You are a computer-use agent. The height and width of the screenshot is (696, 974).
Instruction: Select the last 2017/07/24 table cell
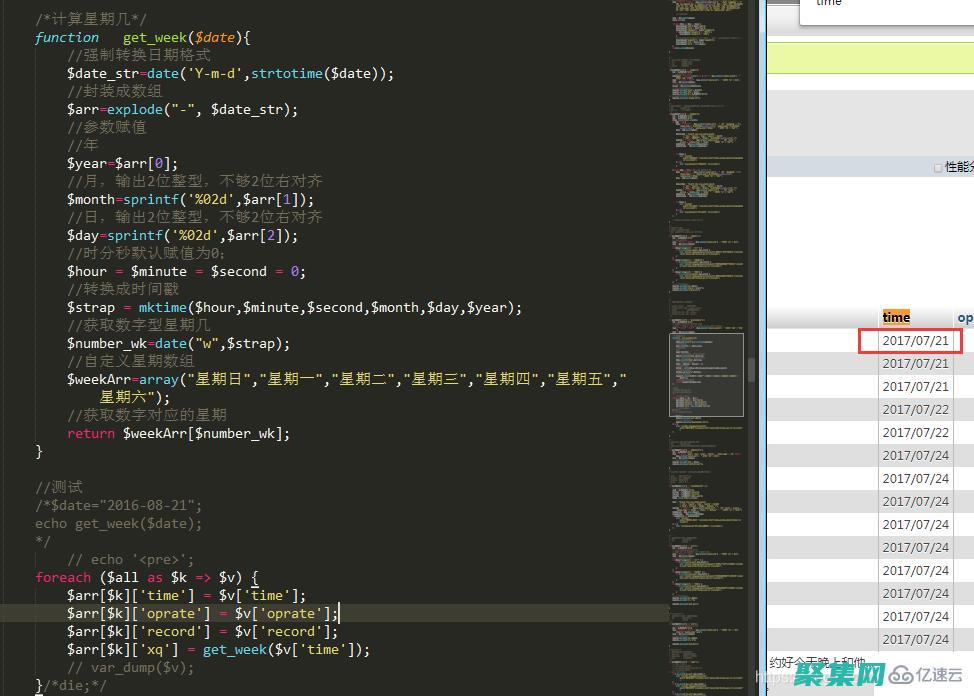[x=914, y=640]
